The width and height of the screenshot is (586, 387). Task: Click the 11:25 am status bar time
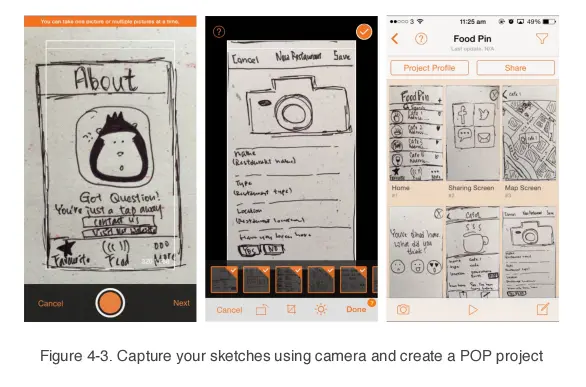pyautogui.click(x=473, y=22)
